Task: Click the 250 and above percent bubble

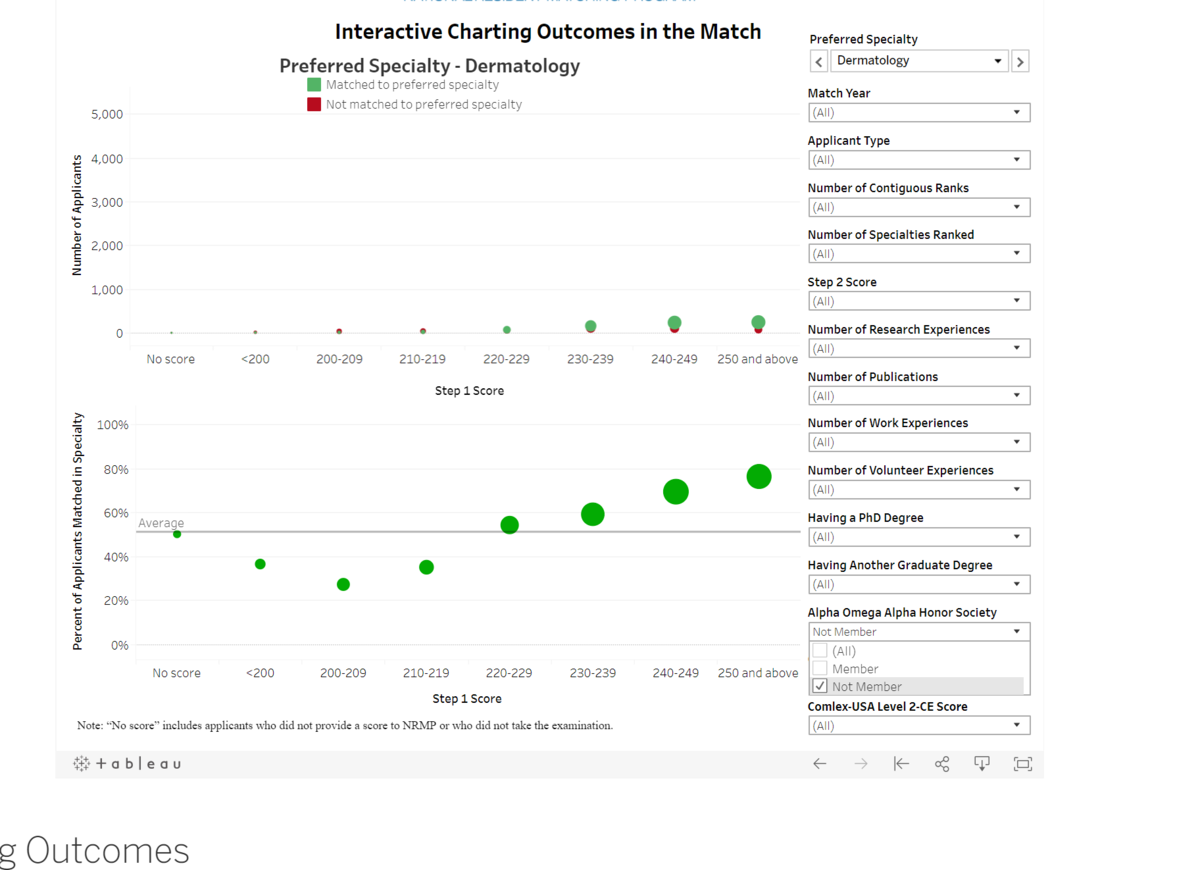Action: pyautogui.click(x=759, y=477)
